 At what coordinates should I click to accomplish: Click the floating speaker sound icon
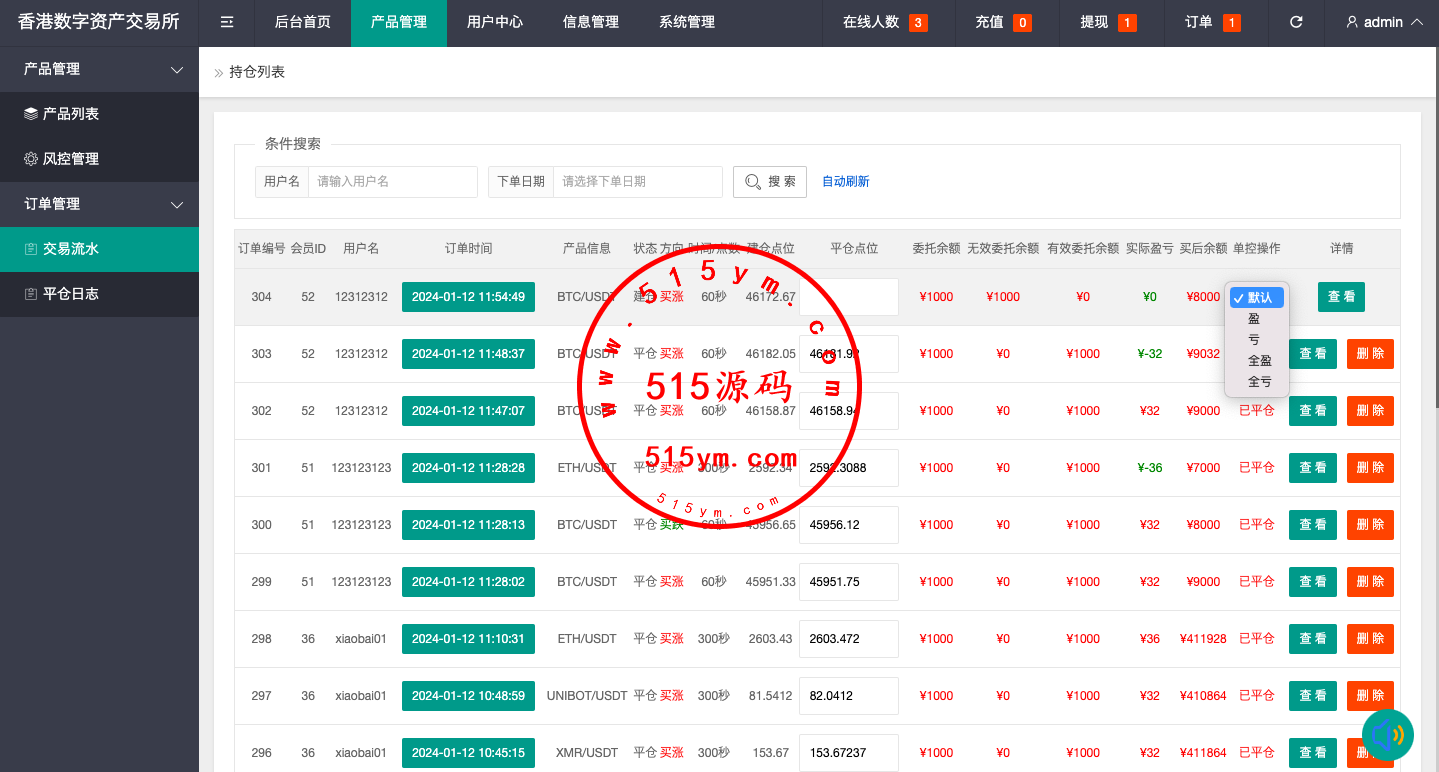pos(1387,736)
